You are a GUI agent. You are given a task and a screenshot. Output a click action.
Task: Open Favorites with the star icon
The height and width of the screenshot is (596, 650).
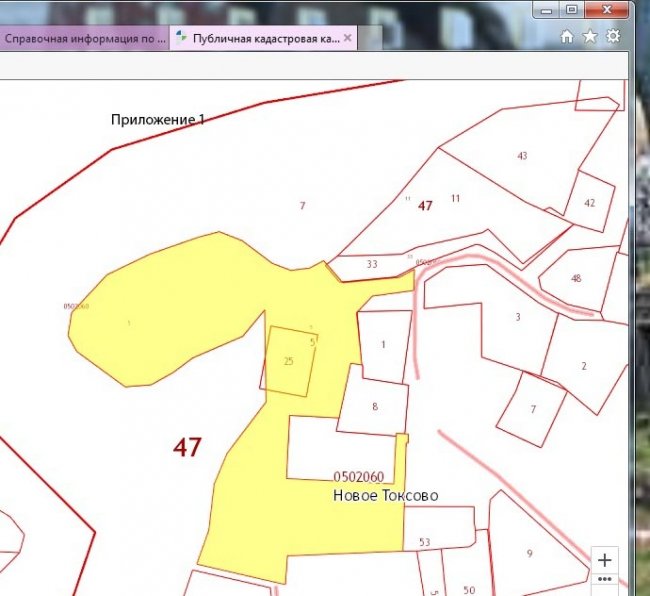point(590,36)
